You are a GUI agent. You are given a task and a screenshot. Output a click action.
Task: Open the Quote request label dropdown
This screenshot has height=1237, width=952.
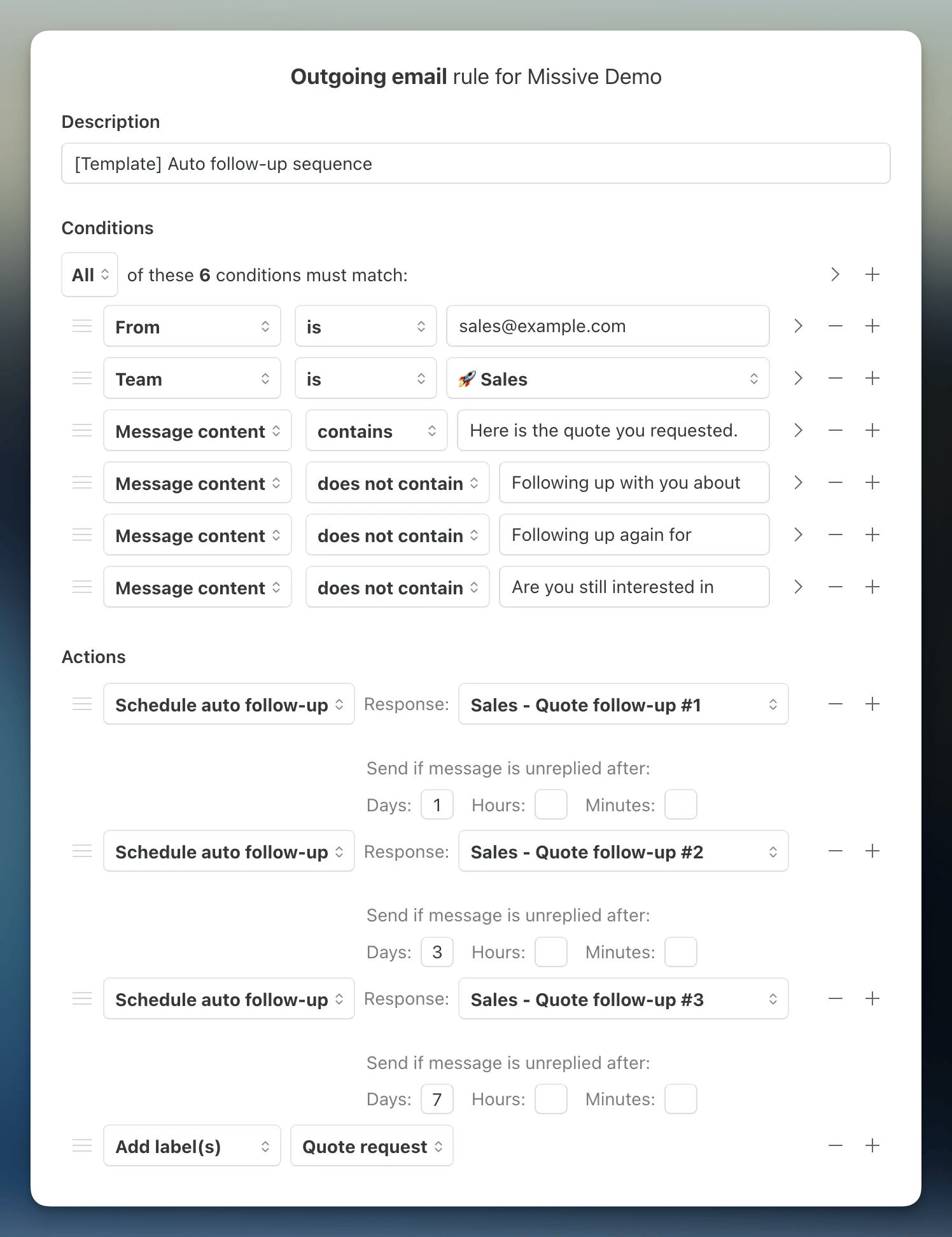click(372, 1146)
